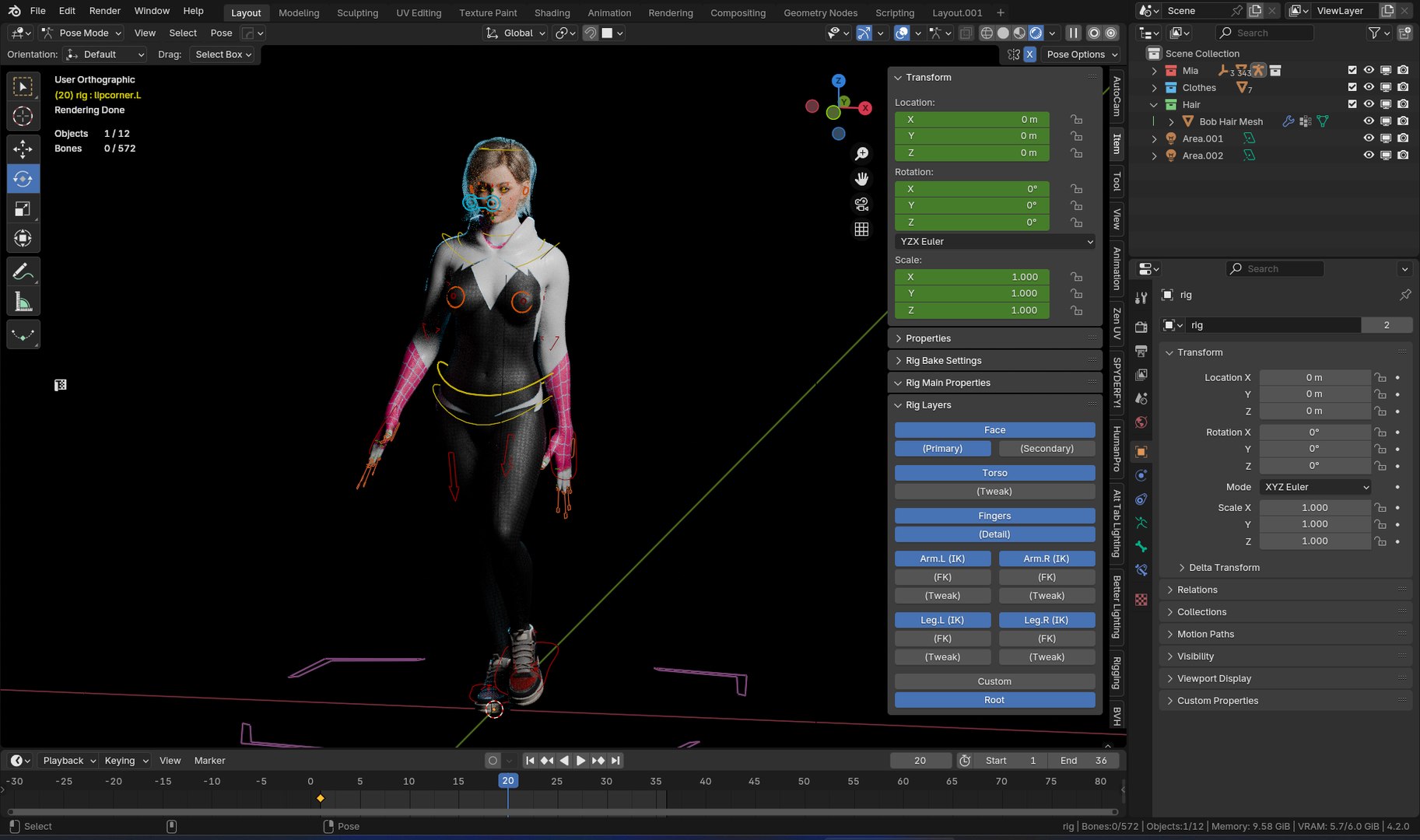Image resolution: width=1420 pixels, height=840 pixels.
Task: Open Global transform orientation dropdown
Action: tap(515, 33)
